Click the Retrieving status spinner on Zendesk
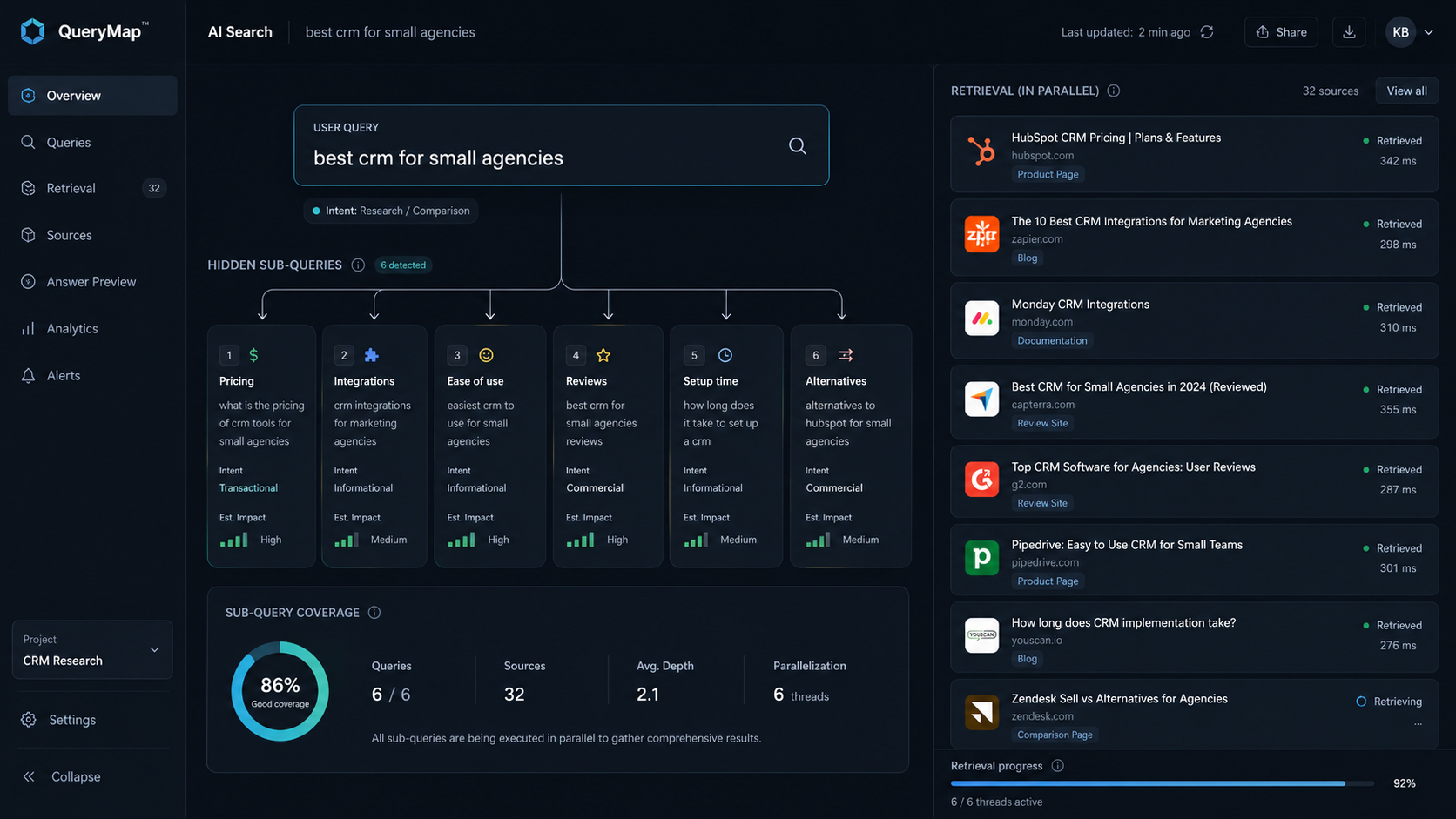This screenshot has height=819, width=1456. (x=1361, y=702)
